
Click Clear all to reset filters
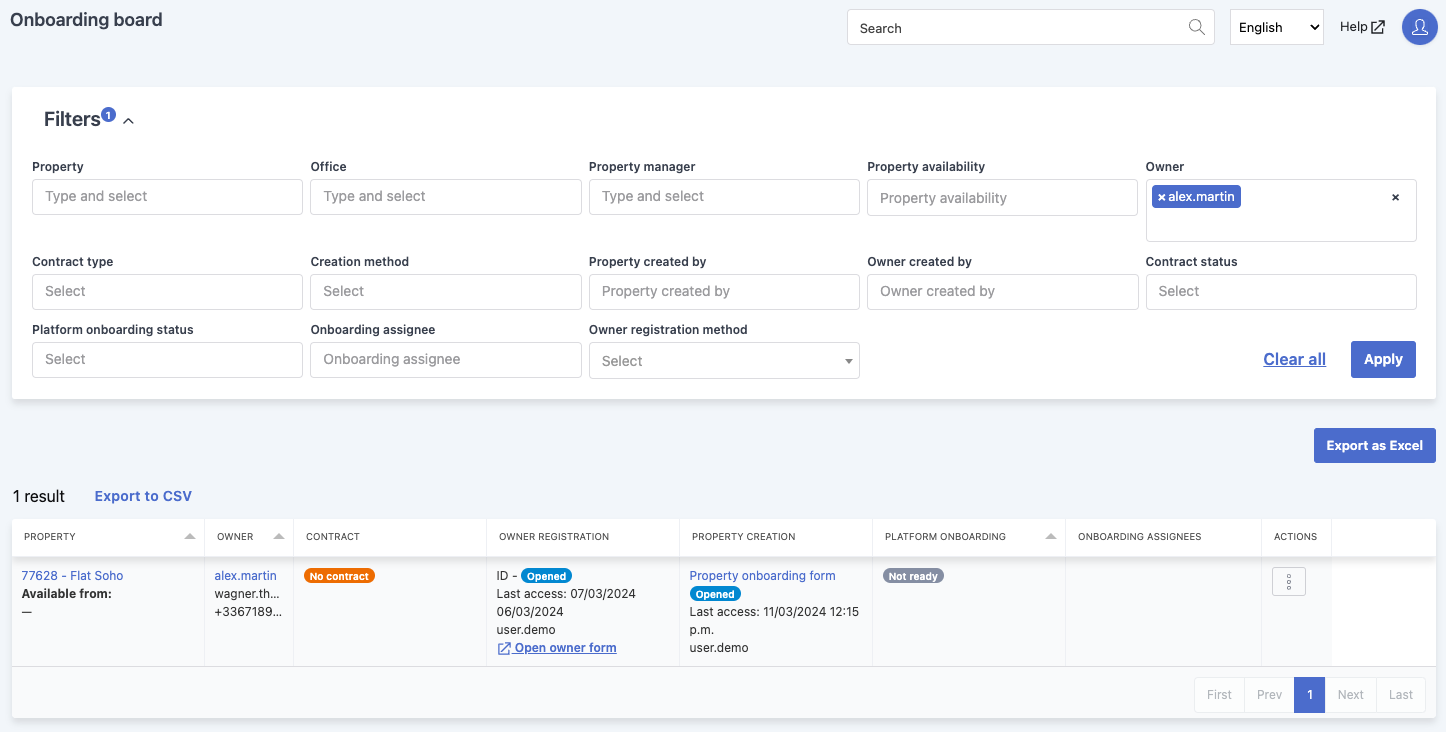(1294, 359)
